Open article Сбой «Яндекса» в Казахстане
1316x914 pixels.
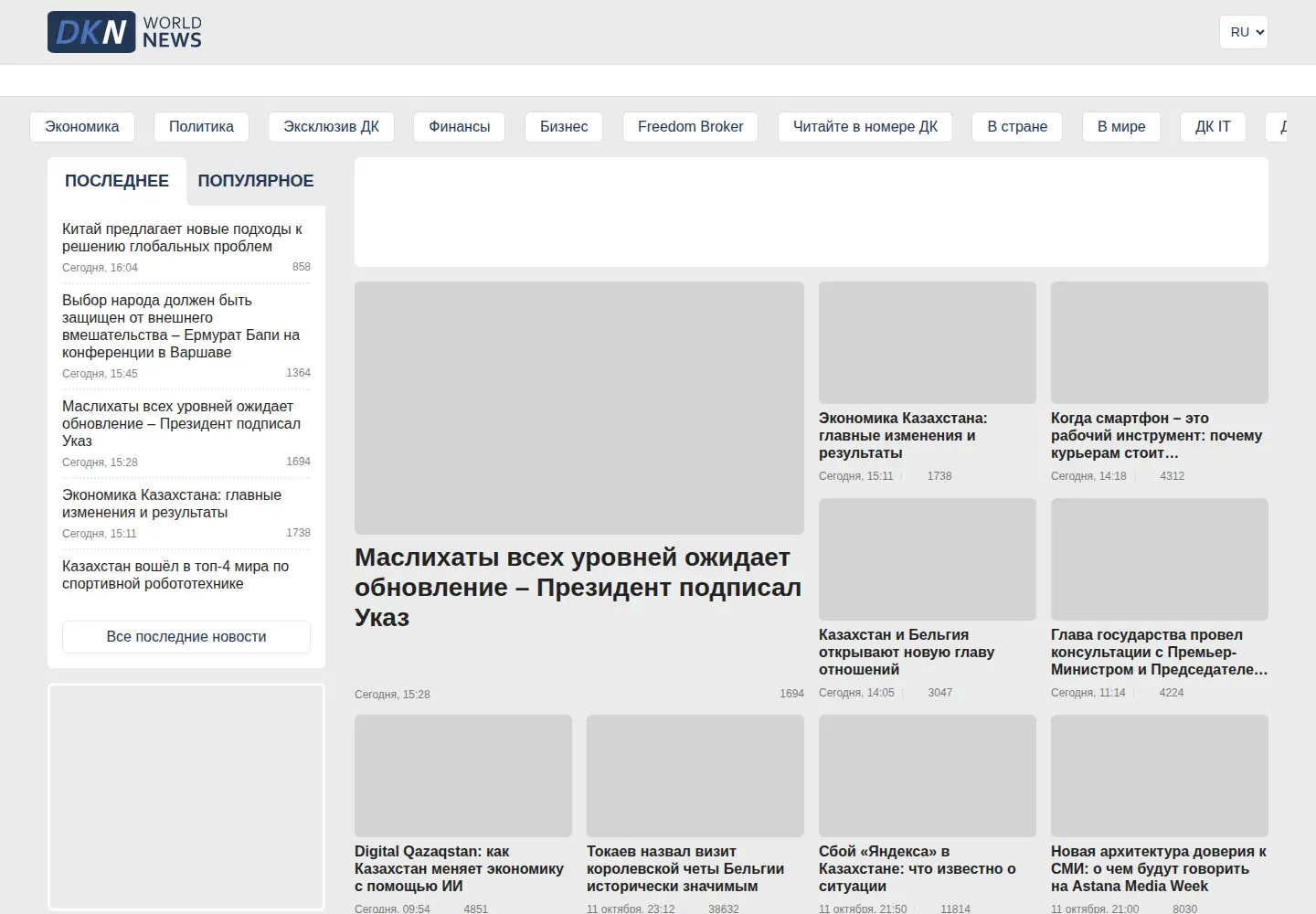(x=918, y=869)
